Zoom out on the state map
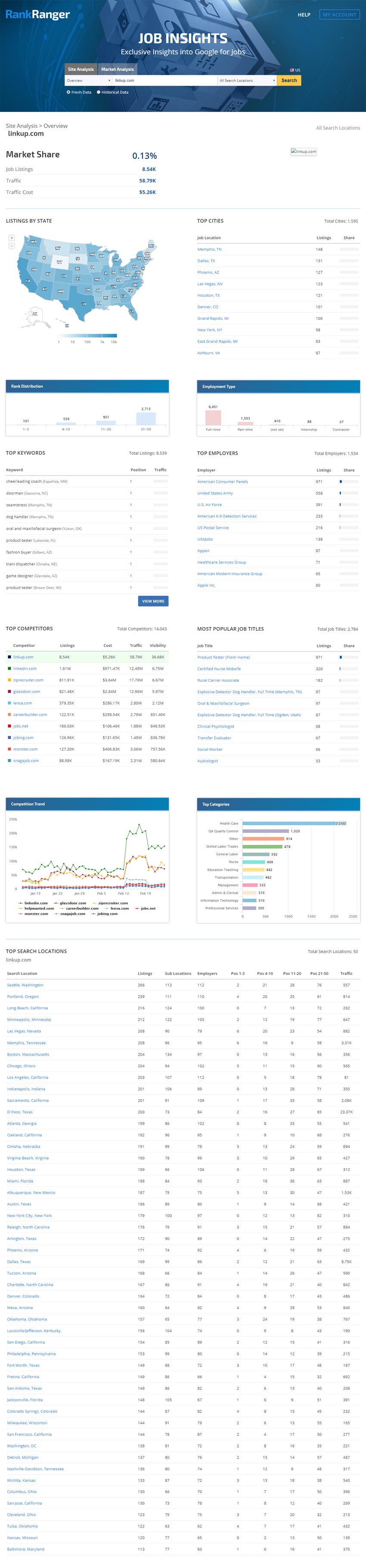Screen dimensions: 366x1568 pos(12,246)
